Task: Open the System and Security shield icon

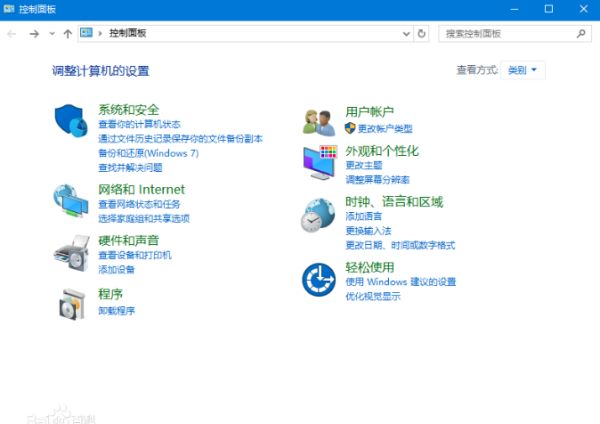Action: coord(71,120)
